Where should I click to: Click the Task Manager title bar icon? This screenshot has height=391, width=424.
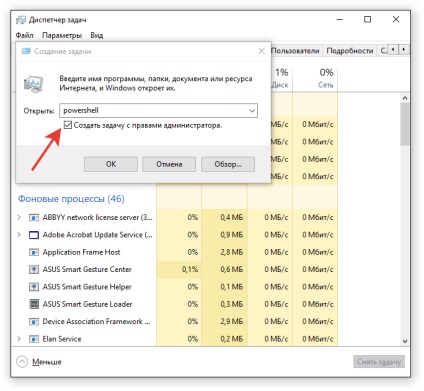pyautogui.click(x=21, y=20)
